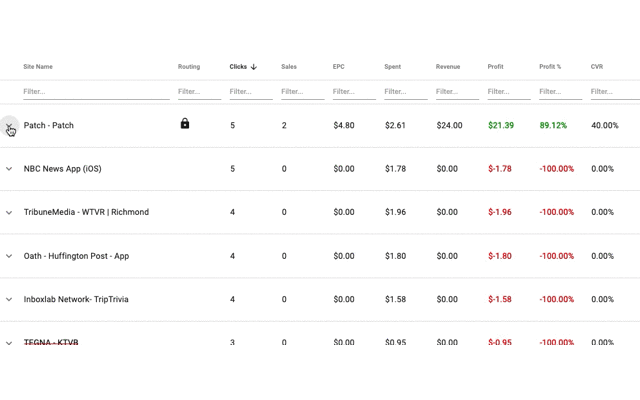Focus the EPC filter field
Screen dimensions: 640x400
click(x=354, y=92)
